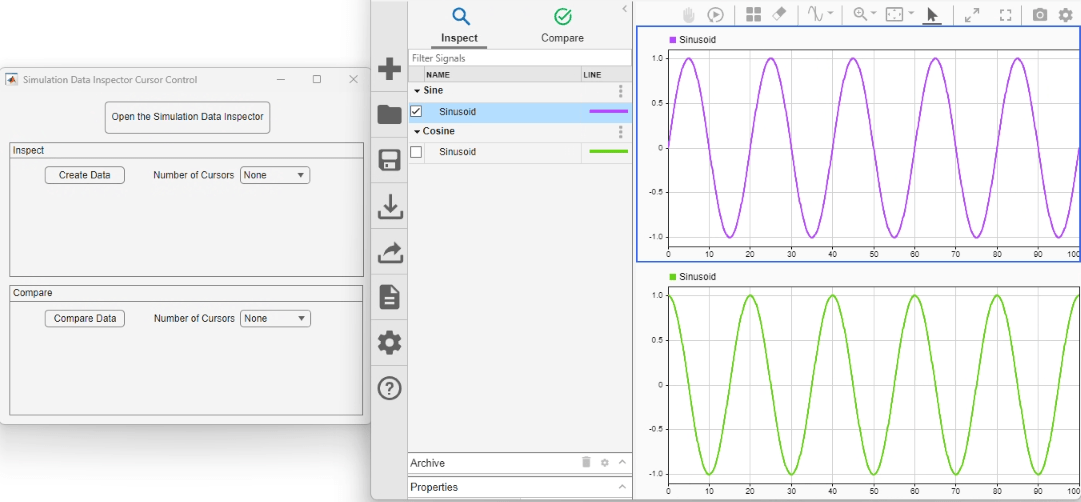Toggle the data cursor pointer tool

[932, 15]
